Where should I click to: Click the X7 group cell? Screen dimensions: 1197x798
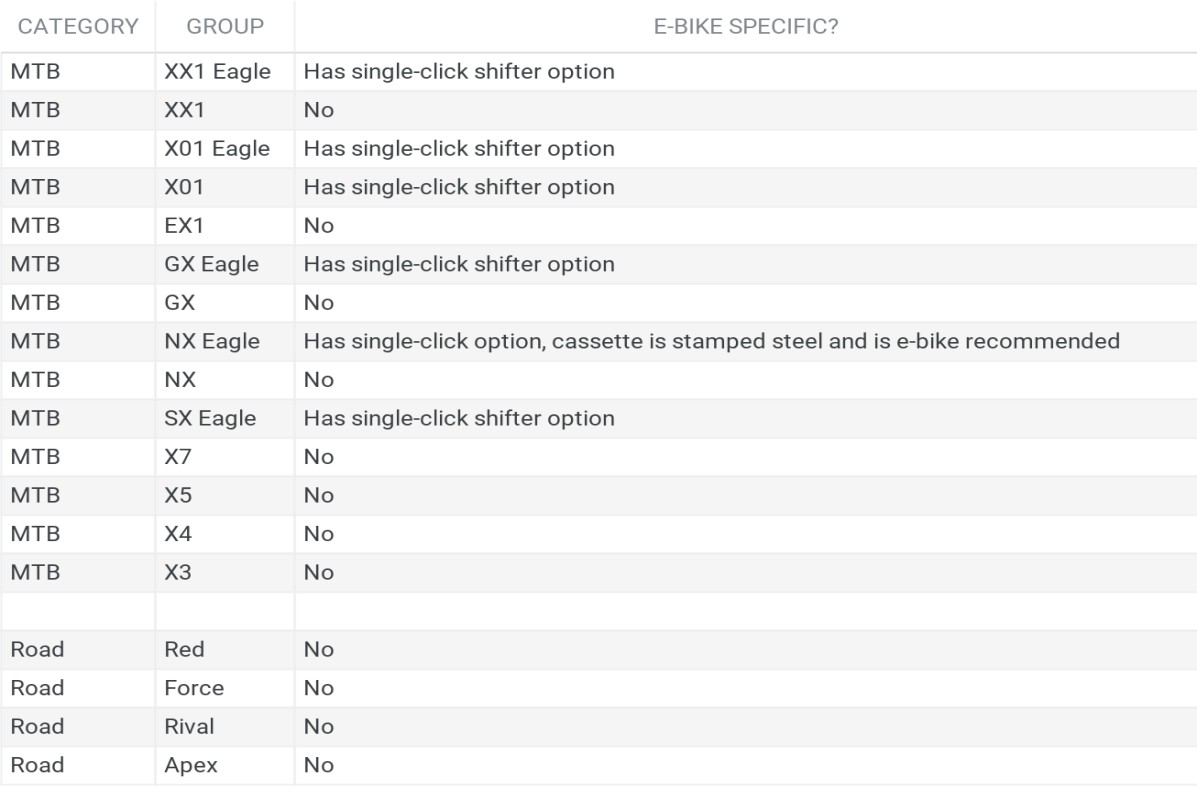click(225, 457)
